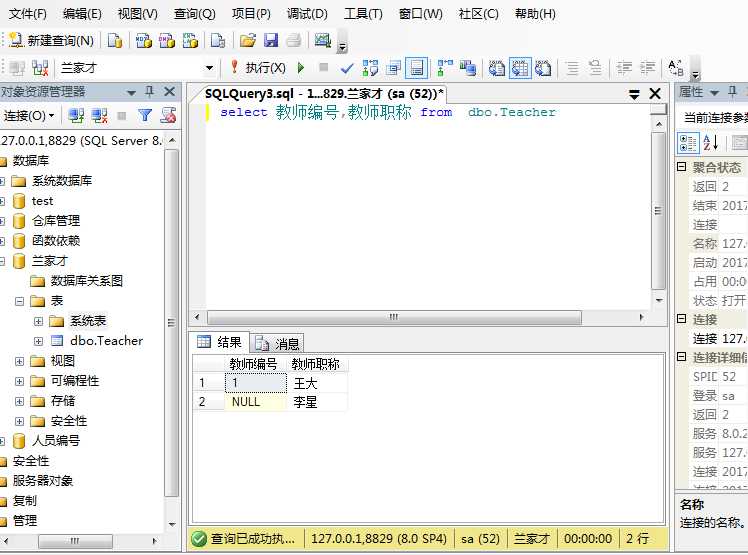Click the Object Explorer disconnect icon
The width and height of the screenshot is (748, 555).
[x=99, y=115]
